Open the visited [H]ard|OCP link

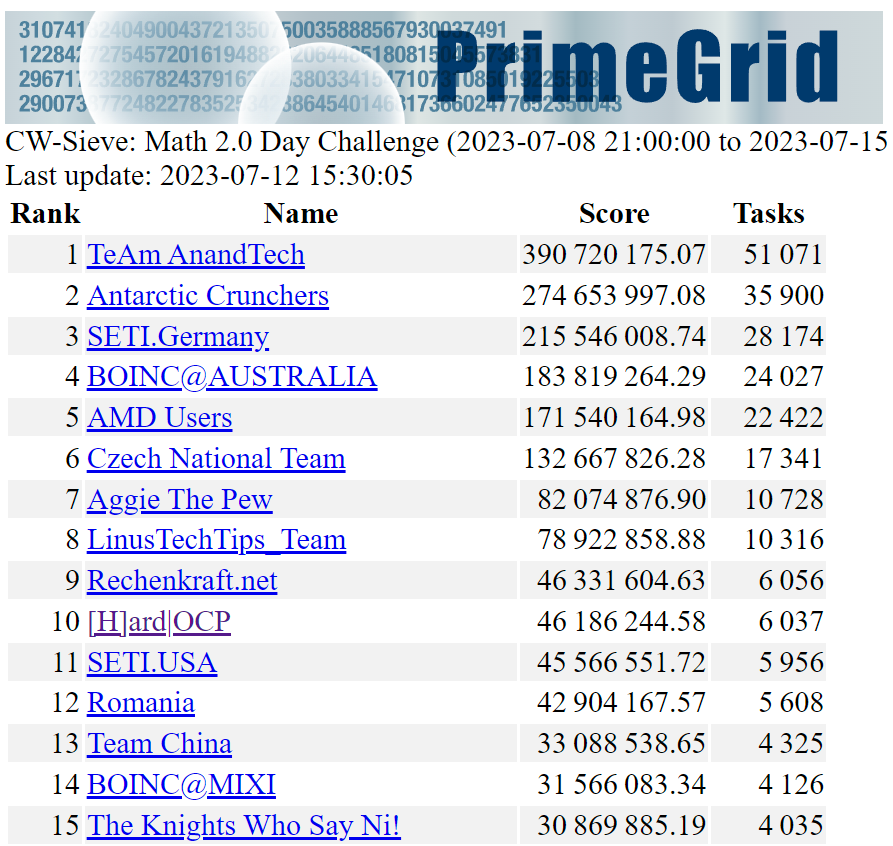pyautogui.click(x=159, y=622)
